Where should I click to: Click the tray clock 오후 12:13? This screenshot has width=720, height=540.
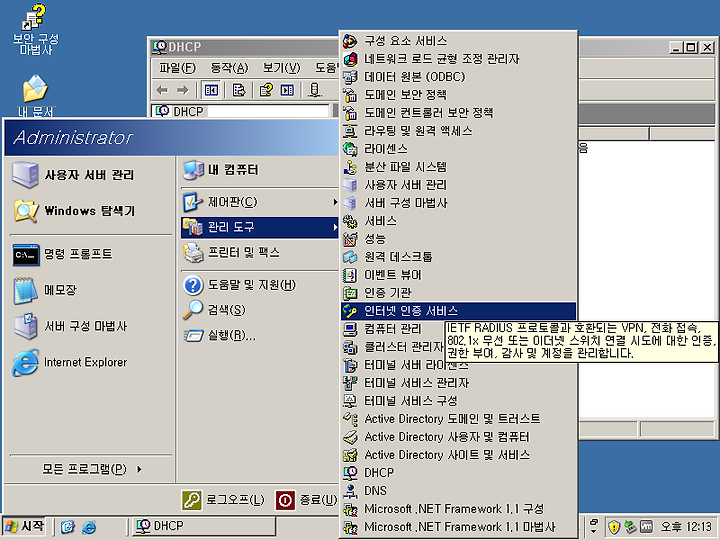[686, 526]
